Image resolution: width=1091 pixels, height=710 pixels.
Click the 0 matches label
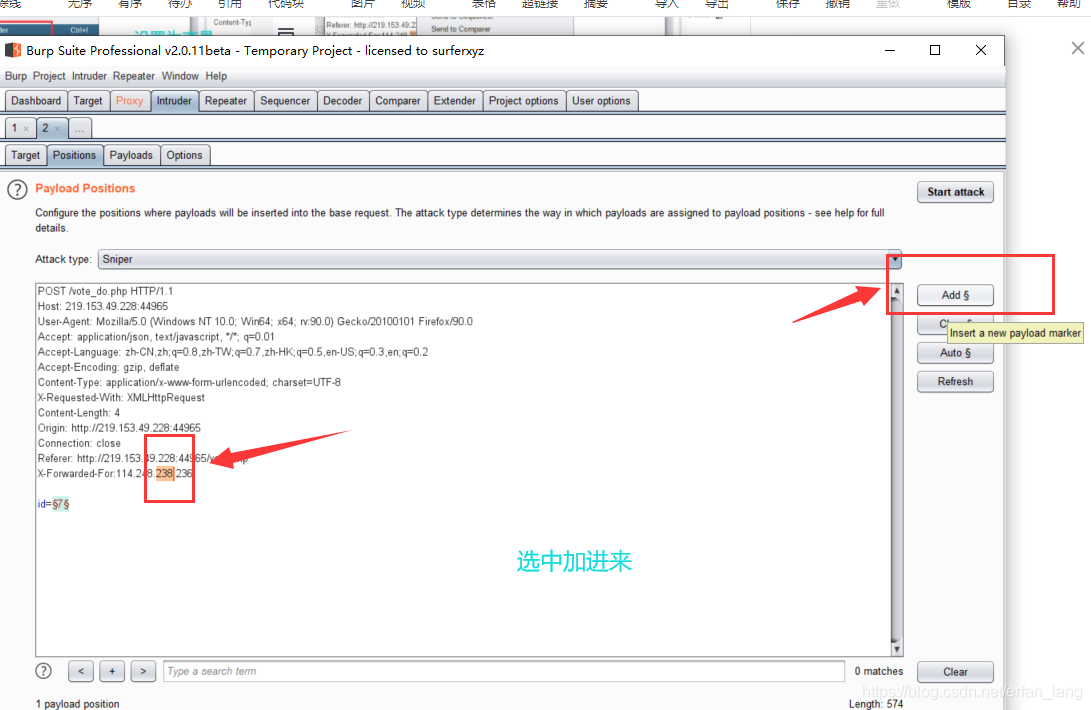(879, 671)
